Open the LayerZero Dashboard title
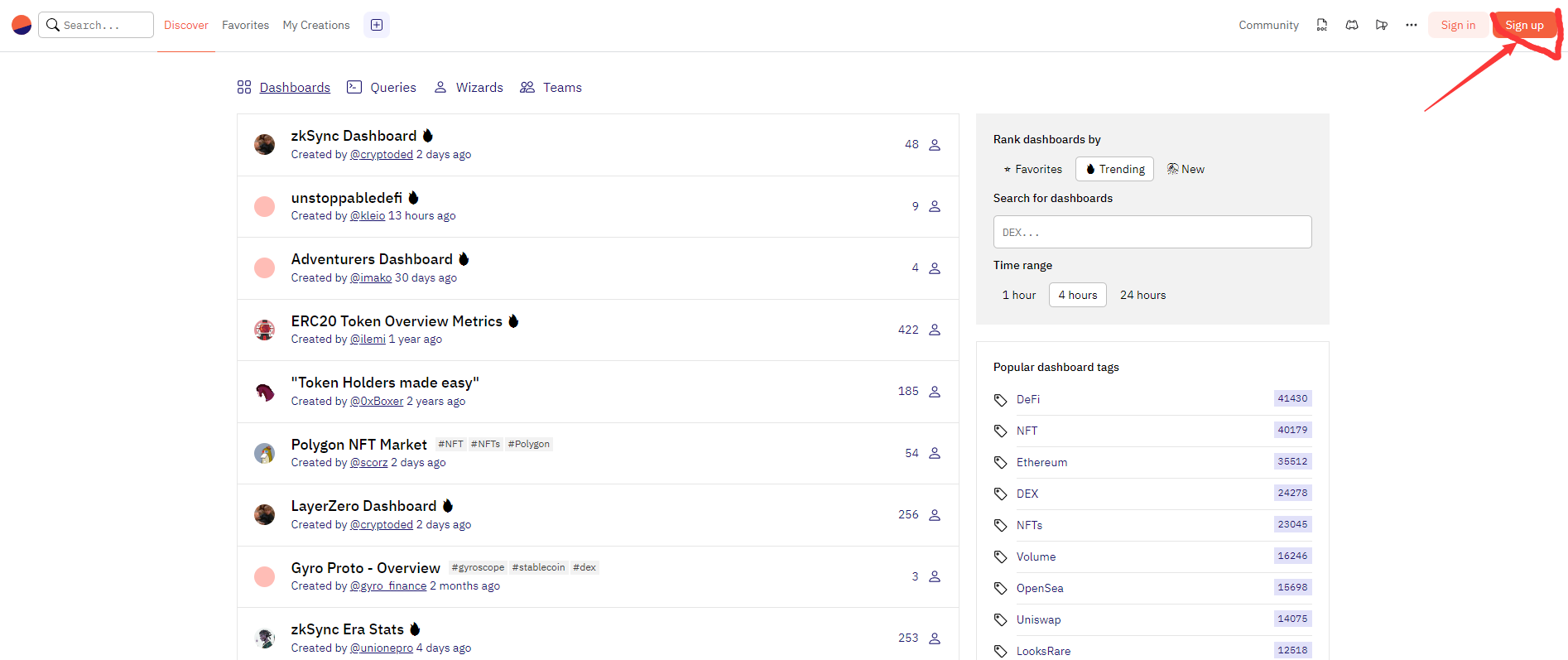Screen dimensions: 1568x660 pos(363,506)
